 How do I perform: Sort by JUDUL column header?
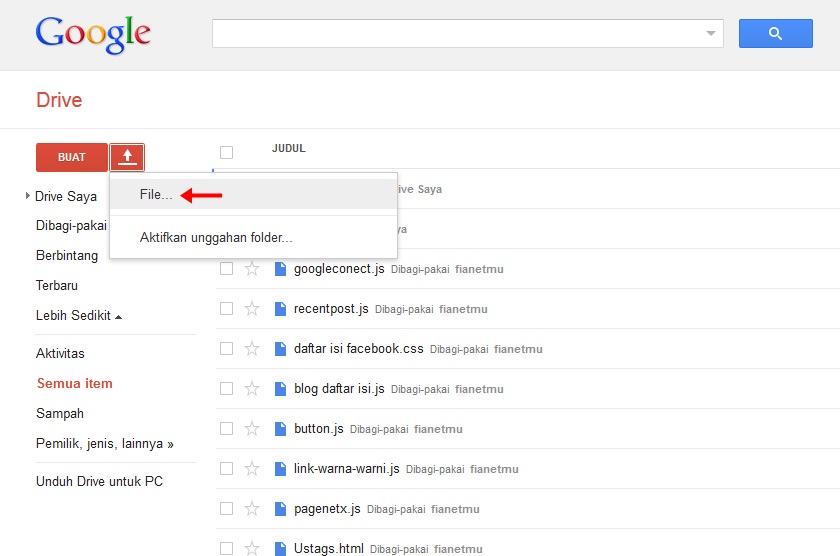click(x=289, y=148)
